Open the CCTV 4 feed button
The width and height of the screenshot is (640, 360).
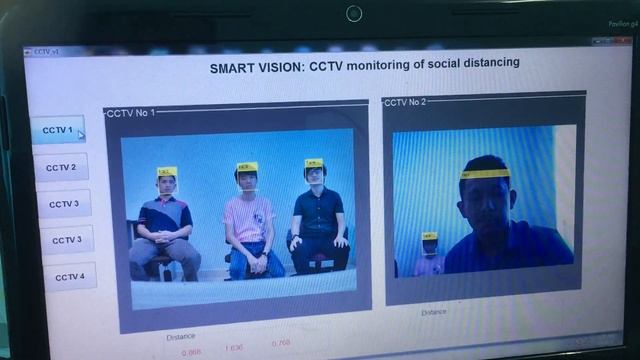tap(70, 277)
